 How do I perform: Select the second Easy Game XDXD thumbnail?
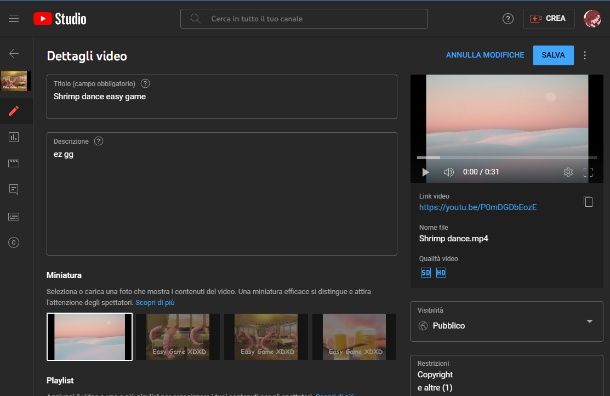click(178, 337)
